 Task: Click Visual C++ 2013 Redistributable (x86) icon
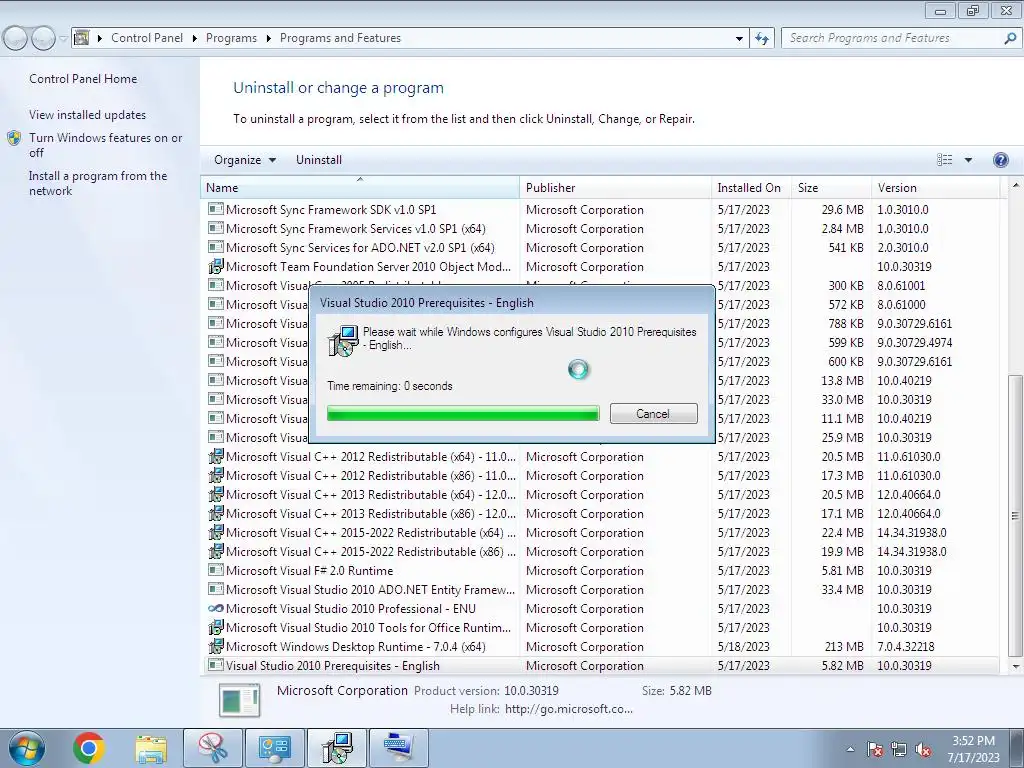(x=216, y=513)
